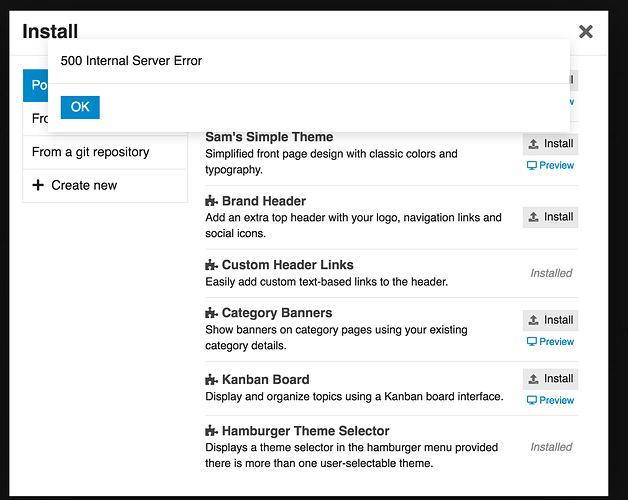Viewport: 628px width, 500px height.
Task: Click Installed label for Custom Header Links
Action: tap(551, 273)
